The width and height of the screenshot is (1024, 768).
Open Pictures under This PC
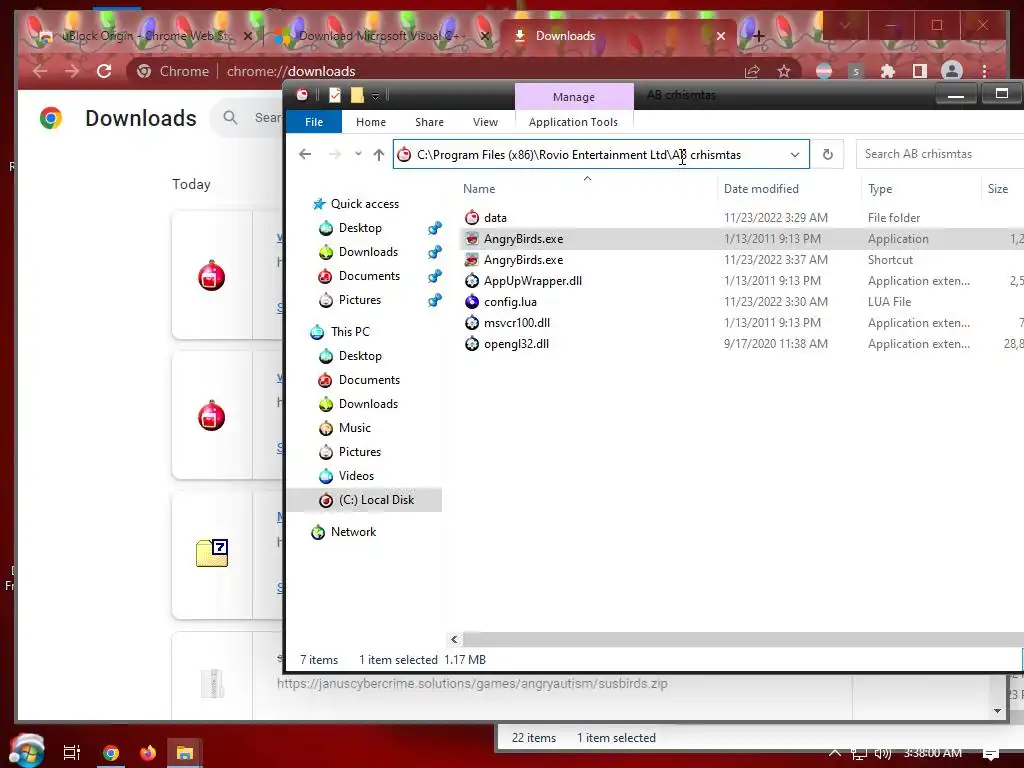pyautogui.click(x=359, y=452)
